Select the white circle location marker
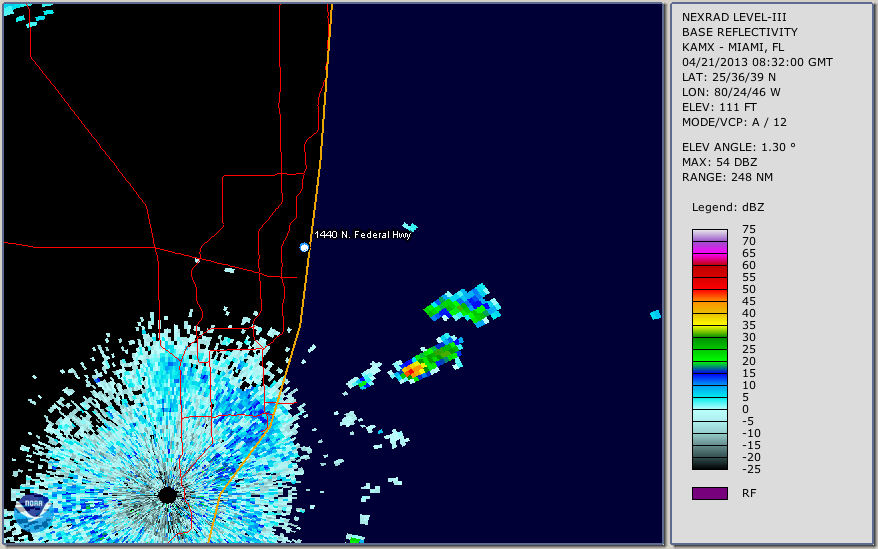 (x=304, y=247)
